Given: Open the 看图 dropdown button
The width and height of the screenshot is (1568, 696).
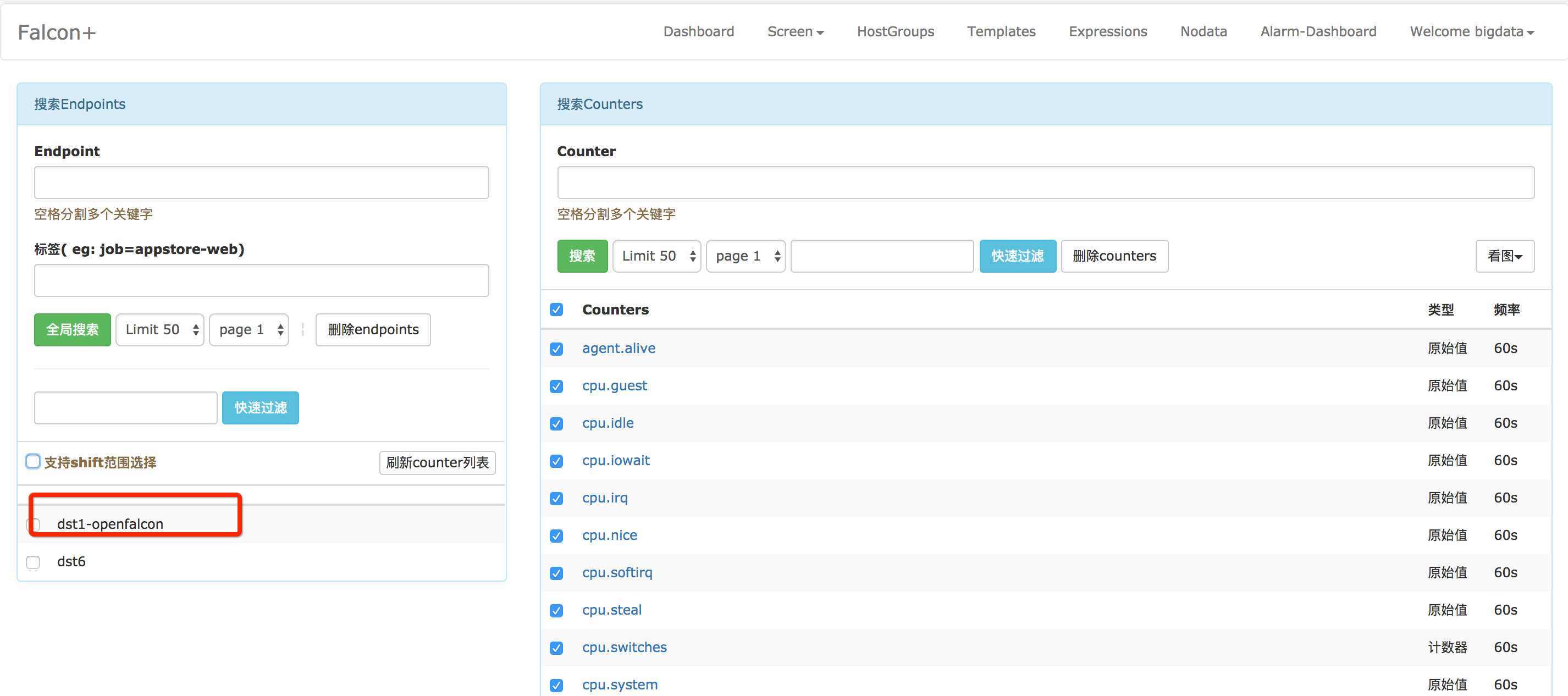Looking at the screenshot, I should (x=1504, y=256).
